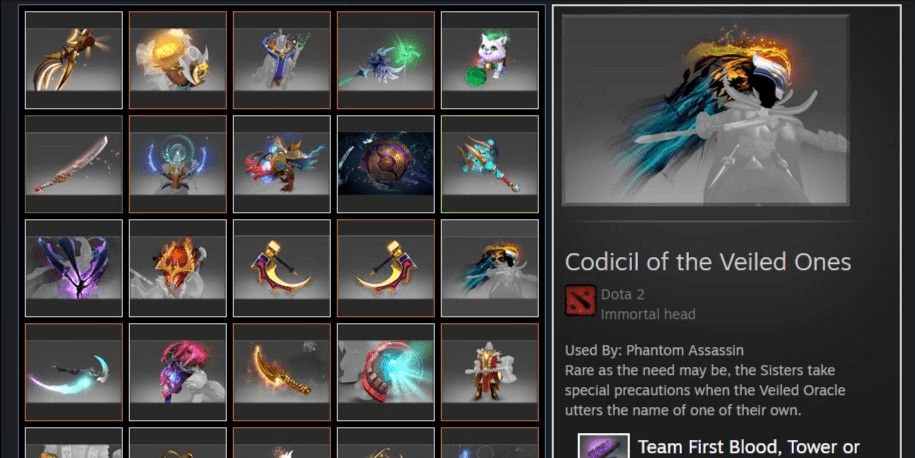The height and width of the screenshot is (458, 915).
Task: Pick the pink haired purple armor item
Action: point(177,372)
